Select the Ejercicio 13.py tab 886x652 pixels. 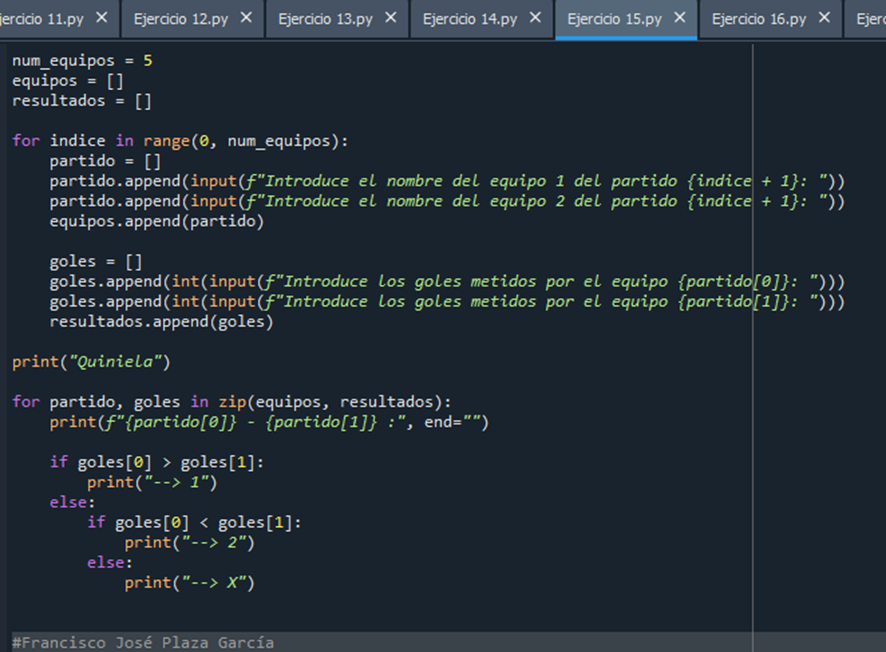tap(325, 19)
